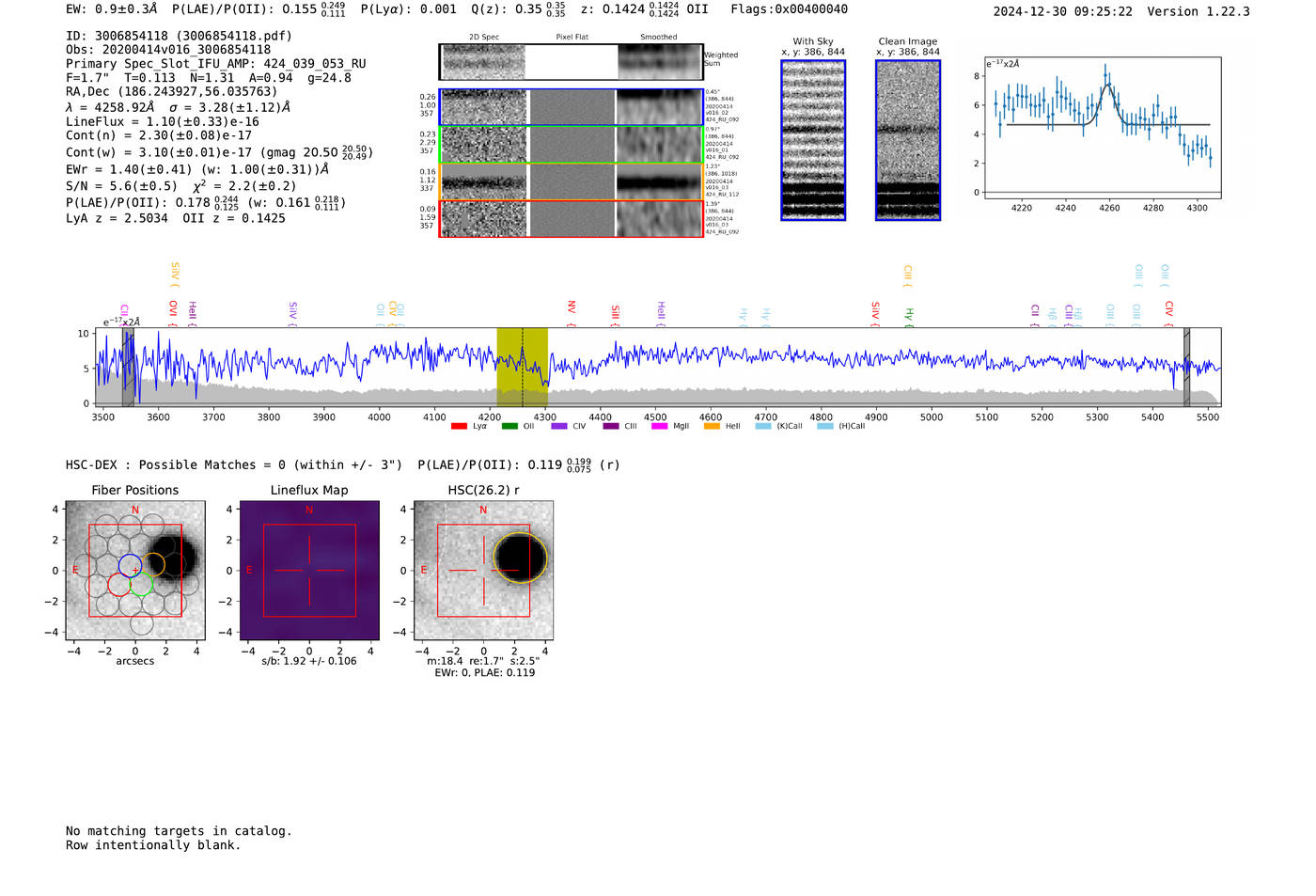
Task: Click the green Hγ line marker above spectrum
Action: point(908,315)
